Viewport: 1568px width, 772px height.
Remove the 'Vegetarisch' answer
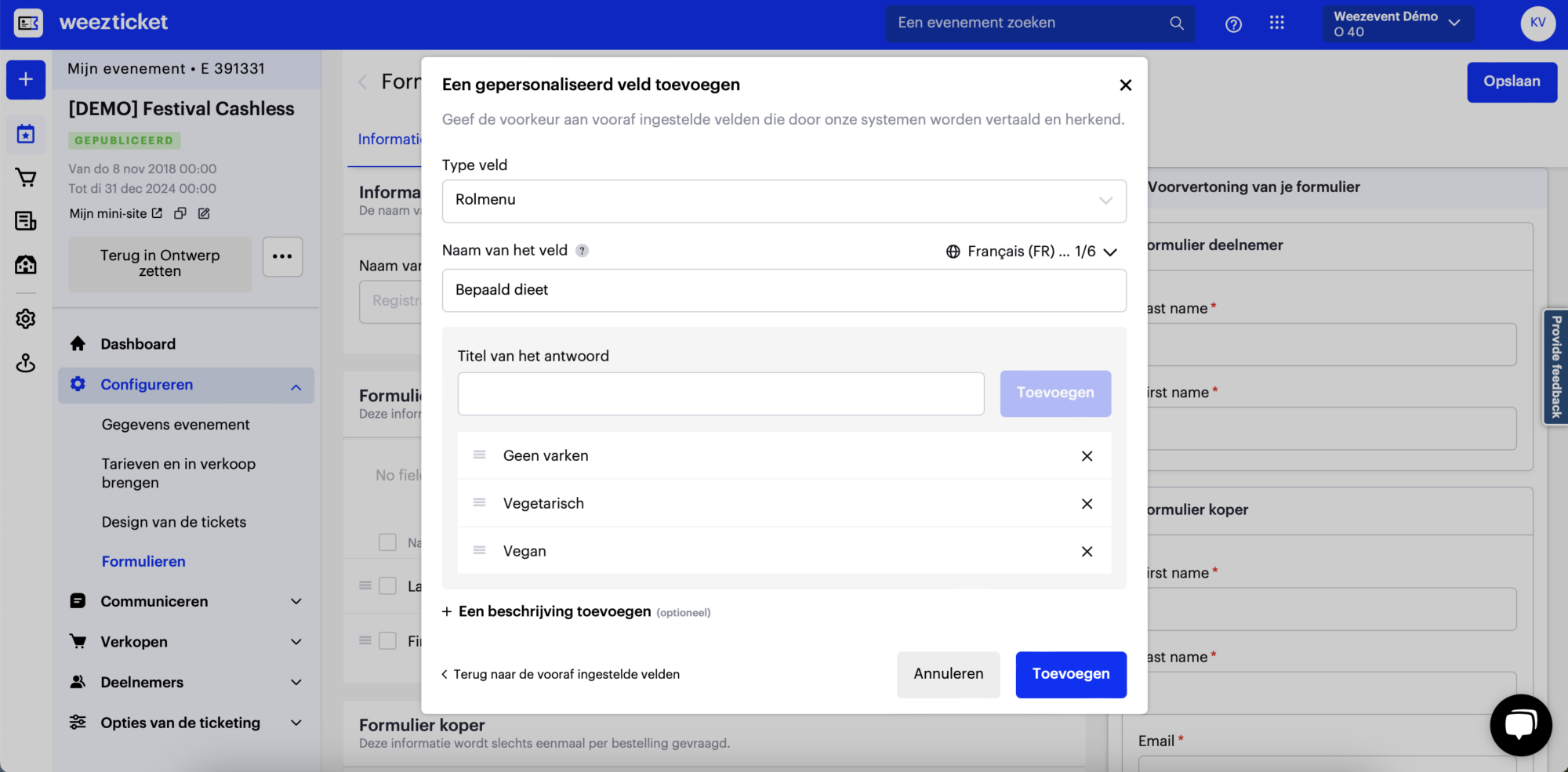(1087, 504)
